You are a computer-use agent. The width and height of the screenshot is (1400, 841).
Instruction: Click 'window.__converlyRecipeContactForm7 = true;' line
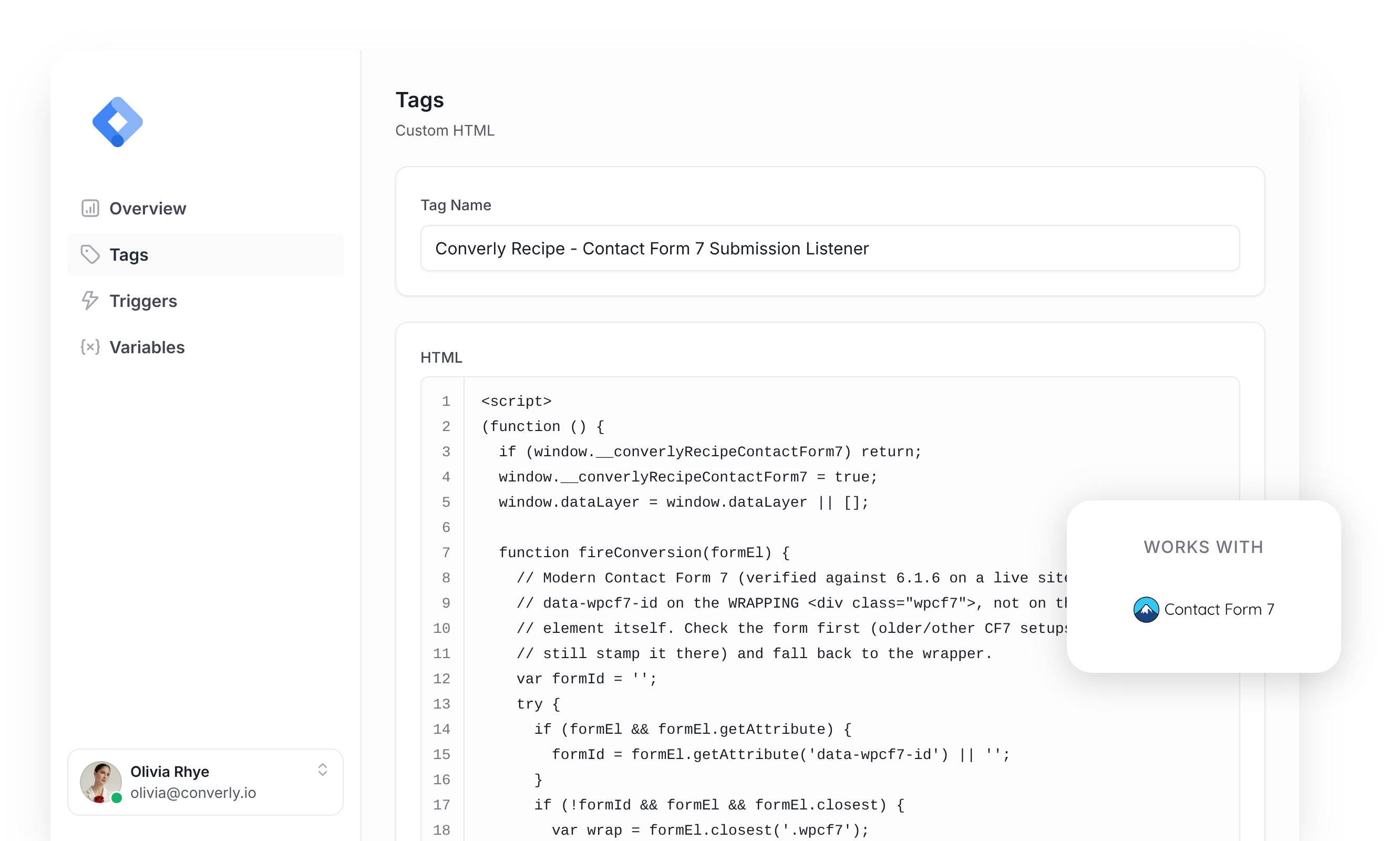coord(688,477)
